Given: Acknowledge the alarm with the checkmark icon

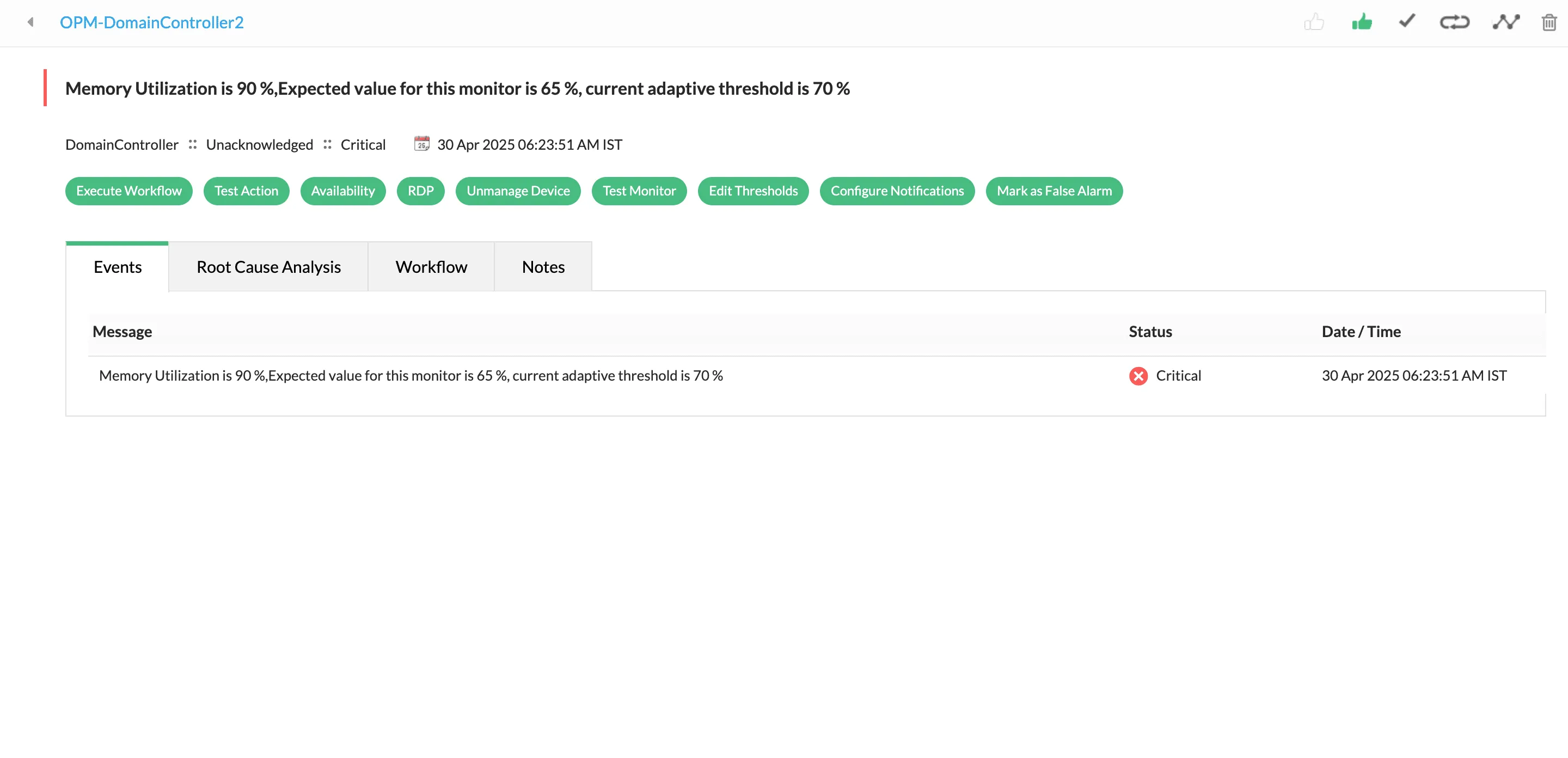Looking at the screenshot, I should [x=1407, y=22].
